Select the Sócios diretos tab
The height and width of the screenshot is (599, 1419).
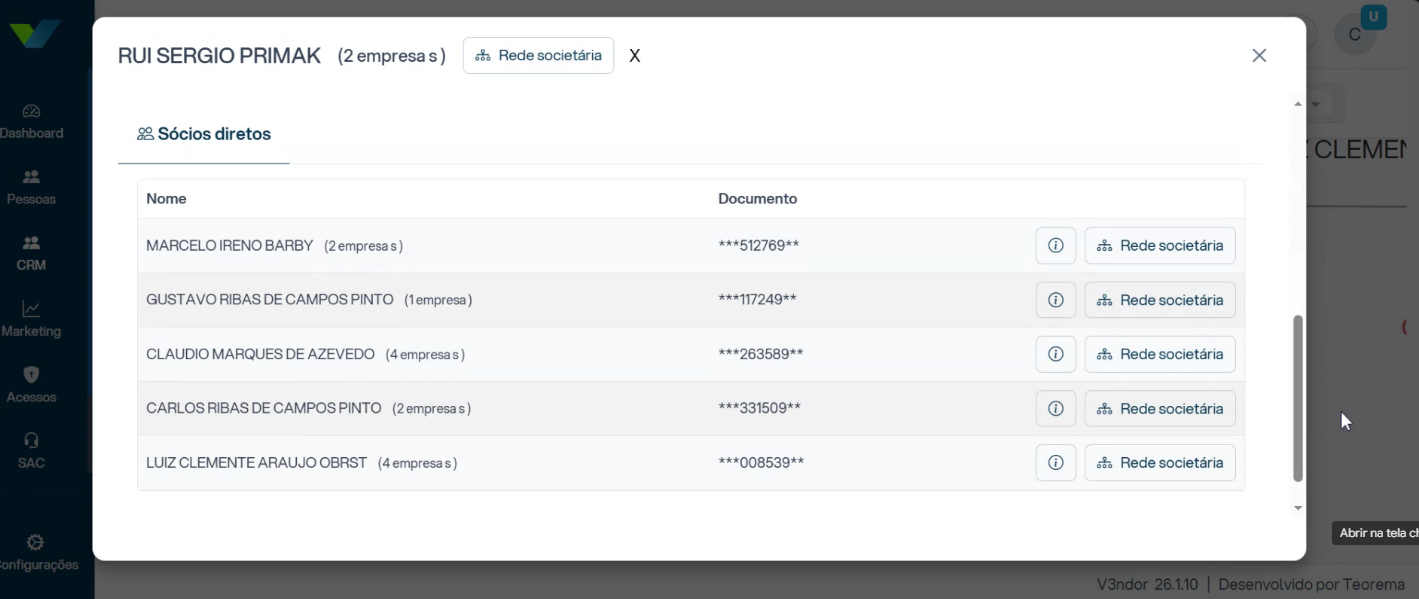click(x=204, y=134)
